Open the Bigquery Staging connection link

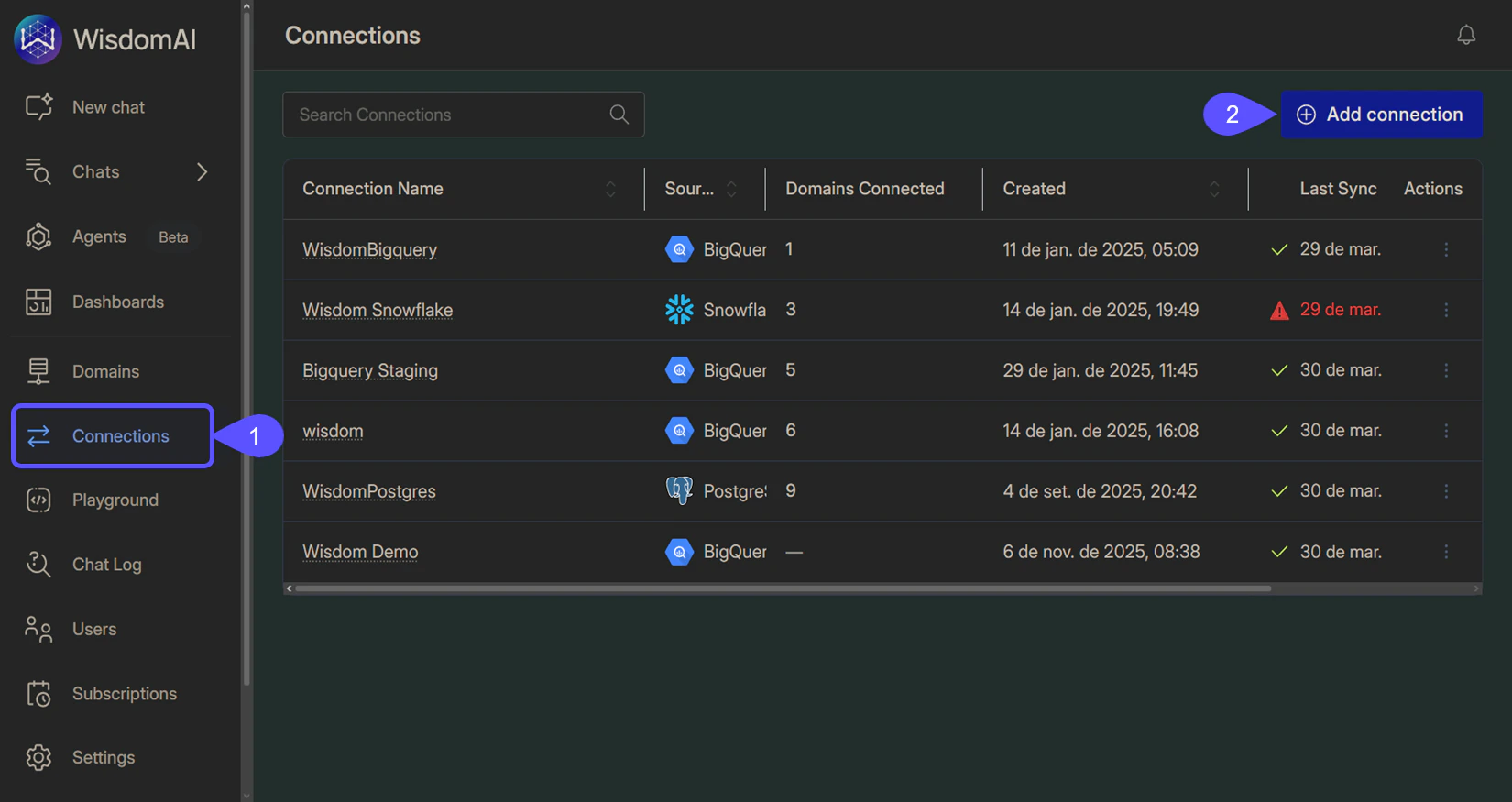(x=370, y=370)
